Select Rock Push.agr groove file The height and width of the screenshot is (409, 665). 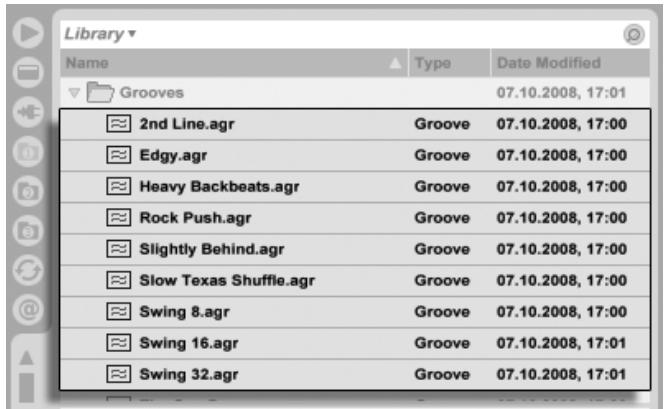[355, 218]
